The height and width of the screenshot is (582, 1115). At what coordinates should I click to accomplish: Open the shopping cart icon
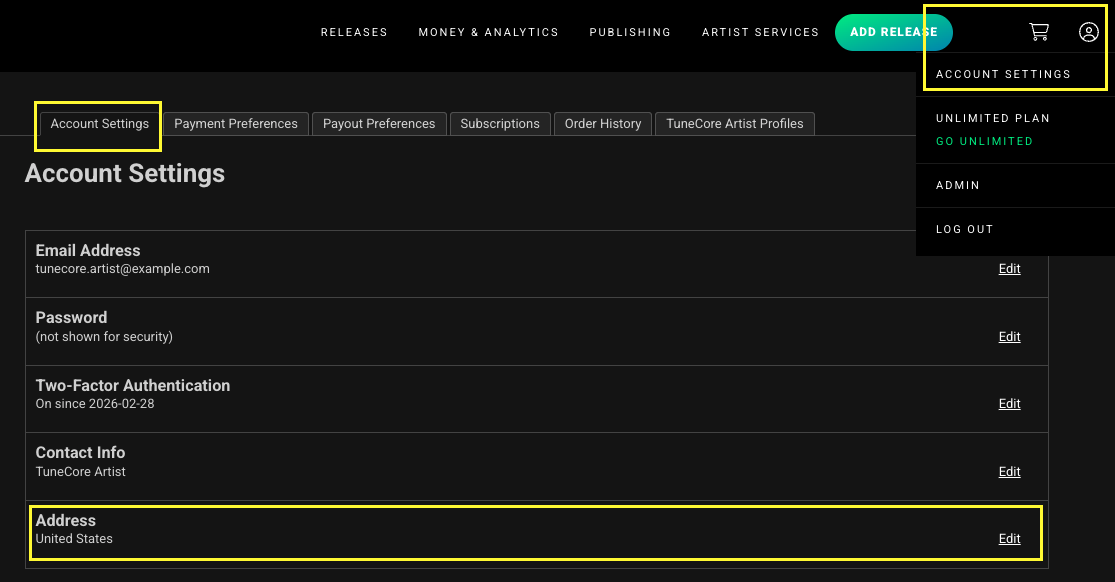pyautogui.click(x=1039, y=32)
